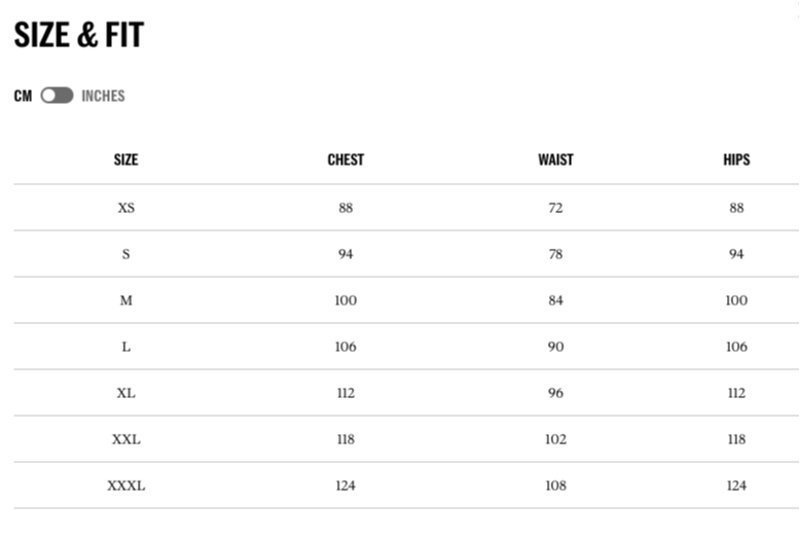
Task: Select the XL size row label
Action: (126, 393)
